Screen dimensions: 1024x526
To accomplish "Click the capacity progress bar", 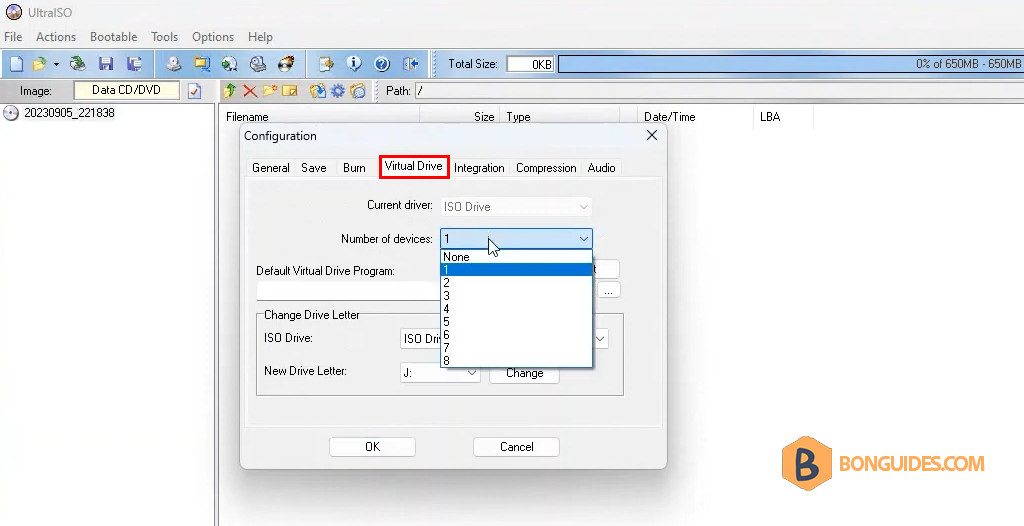I will point(791,64).
